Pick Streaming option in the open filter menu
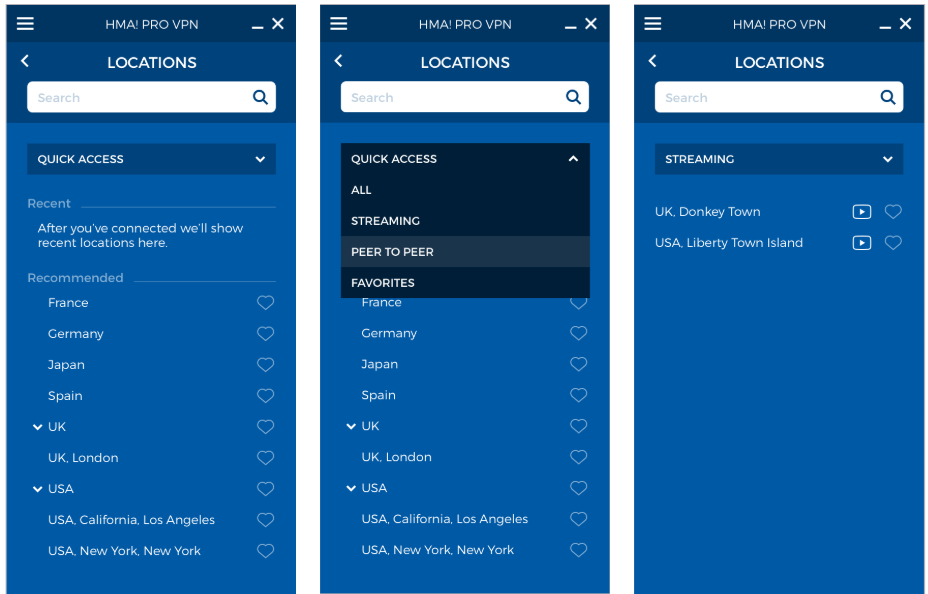Viewport: 928px width, 594px height. [x=385, y=221]
